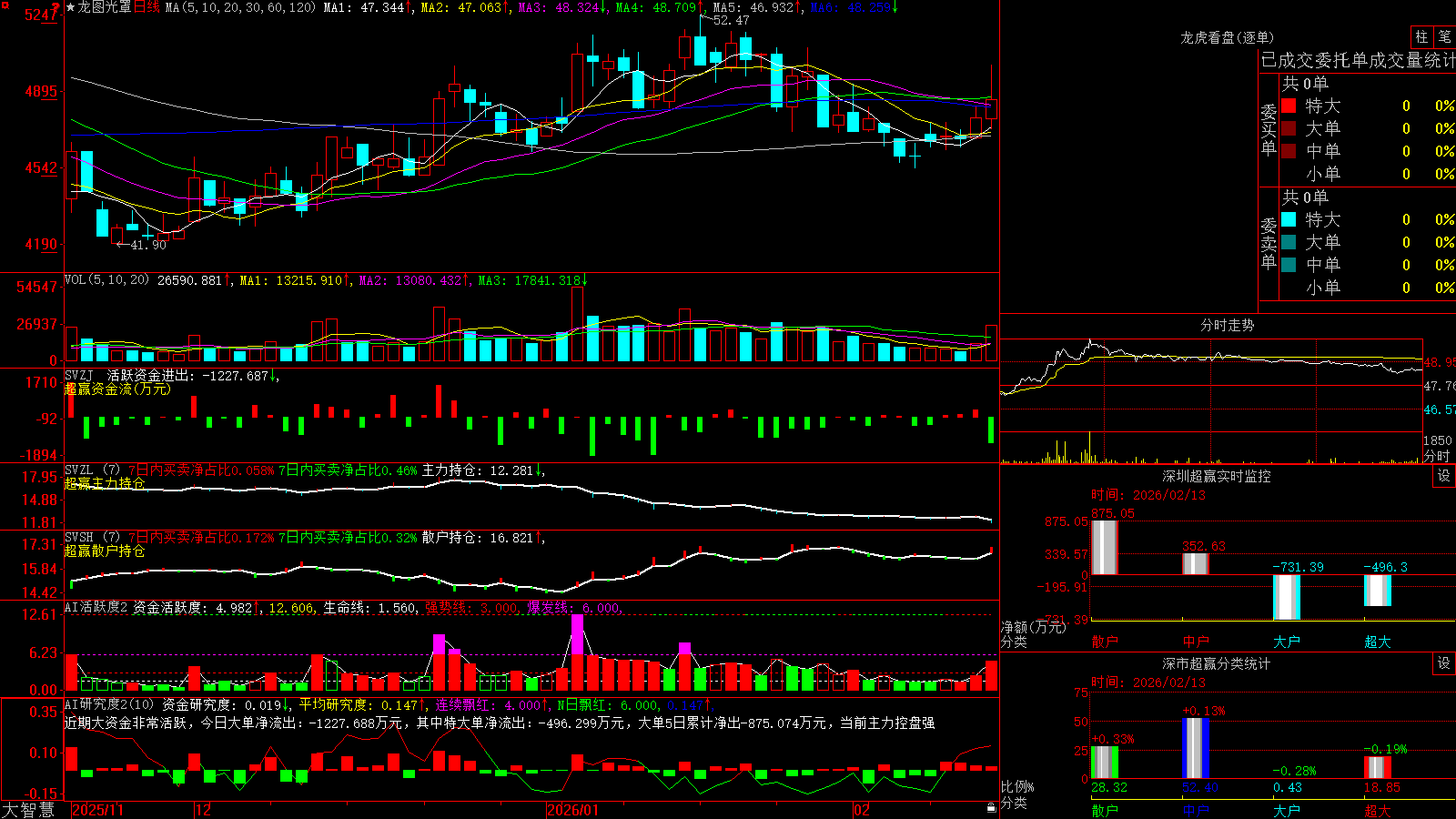The width and height of the screenshot is (1456, 819).
Task: Click the teal 大单 swatch in 委卖单
Action: (1289, 242)
